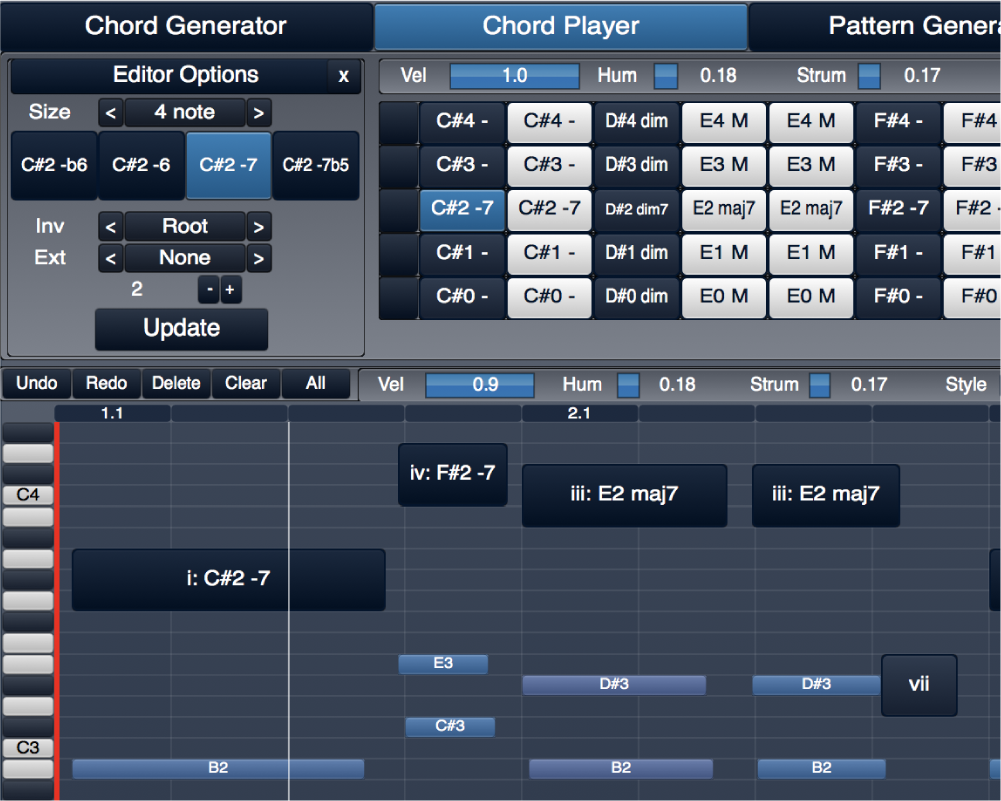Select the iv: F#2 -7 chord block
Image resolution: width=1001 pixels, height=801 pixels.
453,475
